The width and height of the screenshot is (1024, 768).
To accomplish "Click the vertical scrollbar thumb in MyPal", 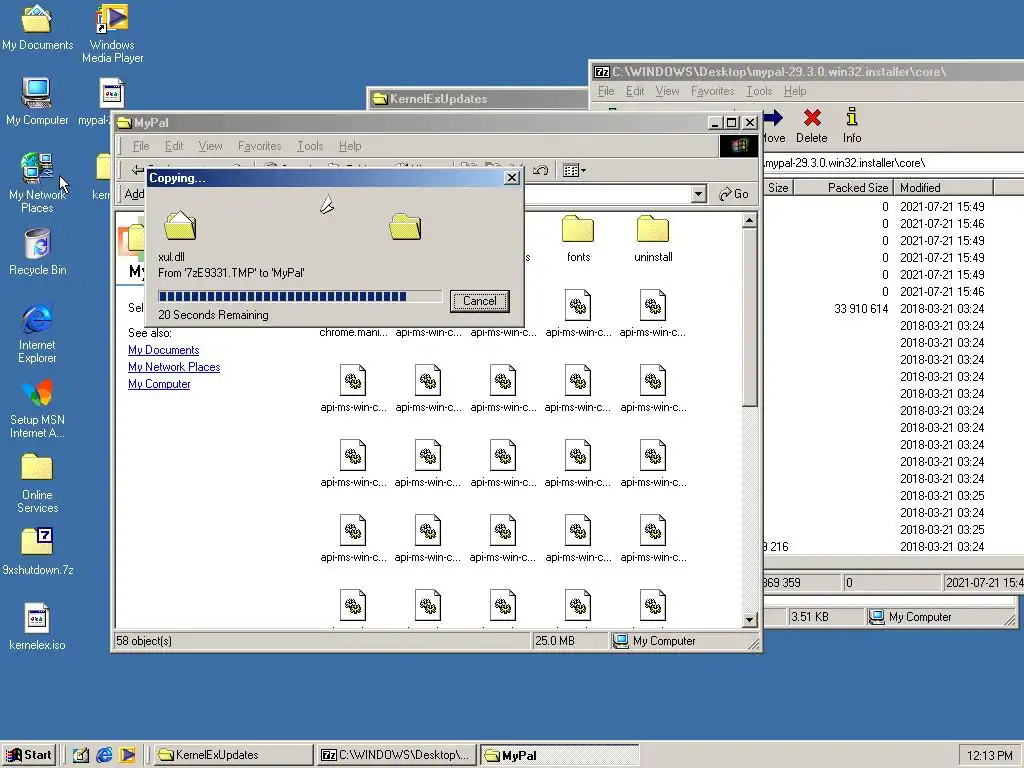I will click(x=749, y=317).
